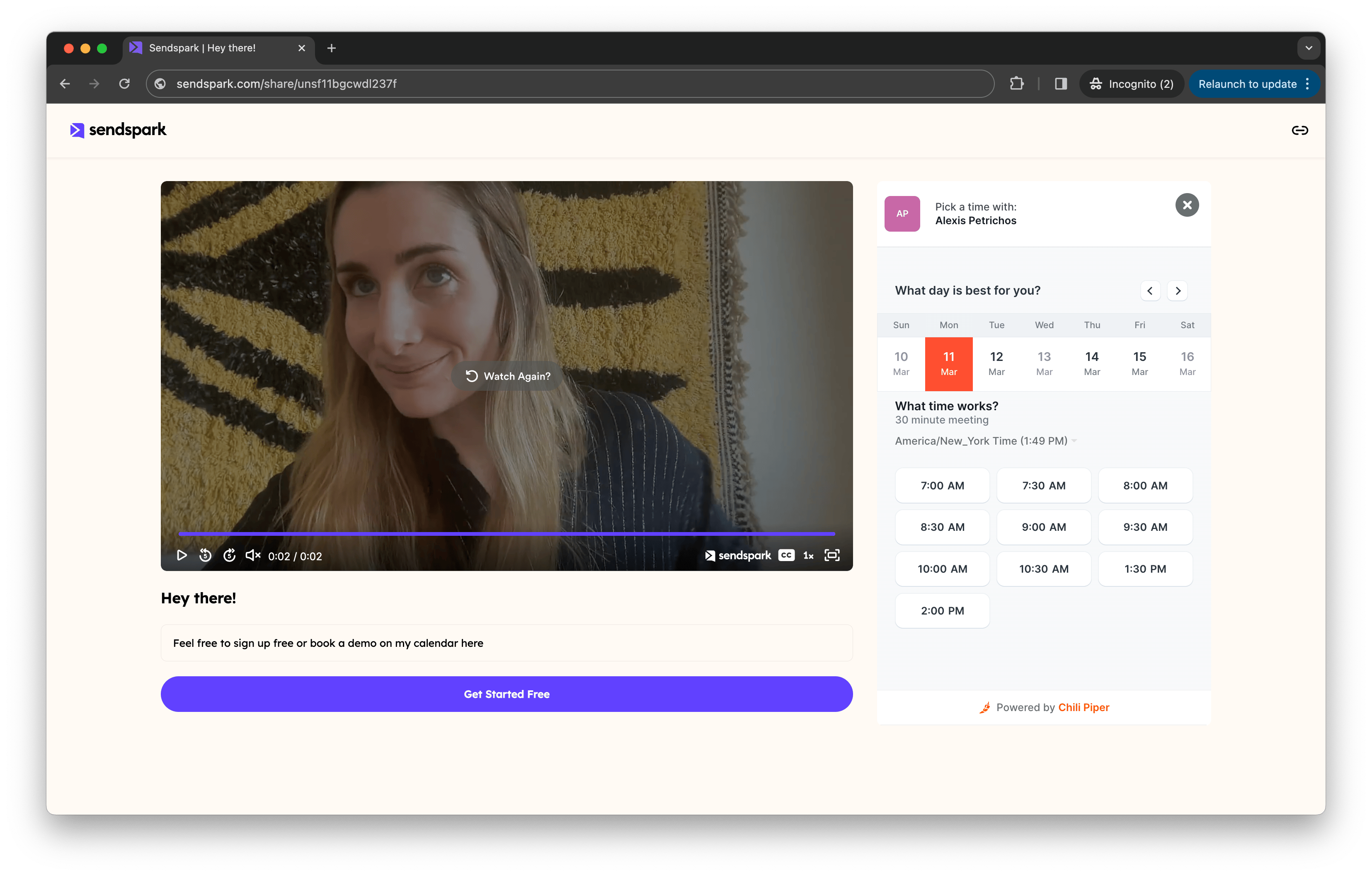Toggle the browser side panel
This screenshot has height=876, width=1372.
click(1060, 84)
